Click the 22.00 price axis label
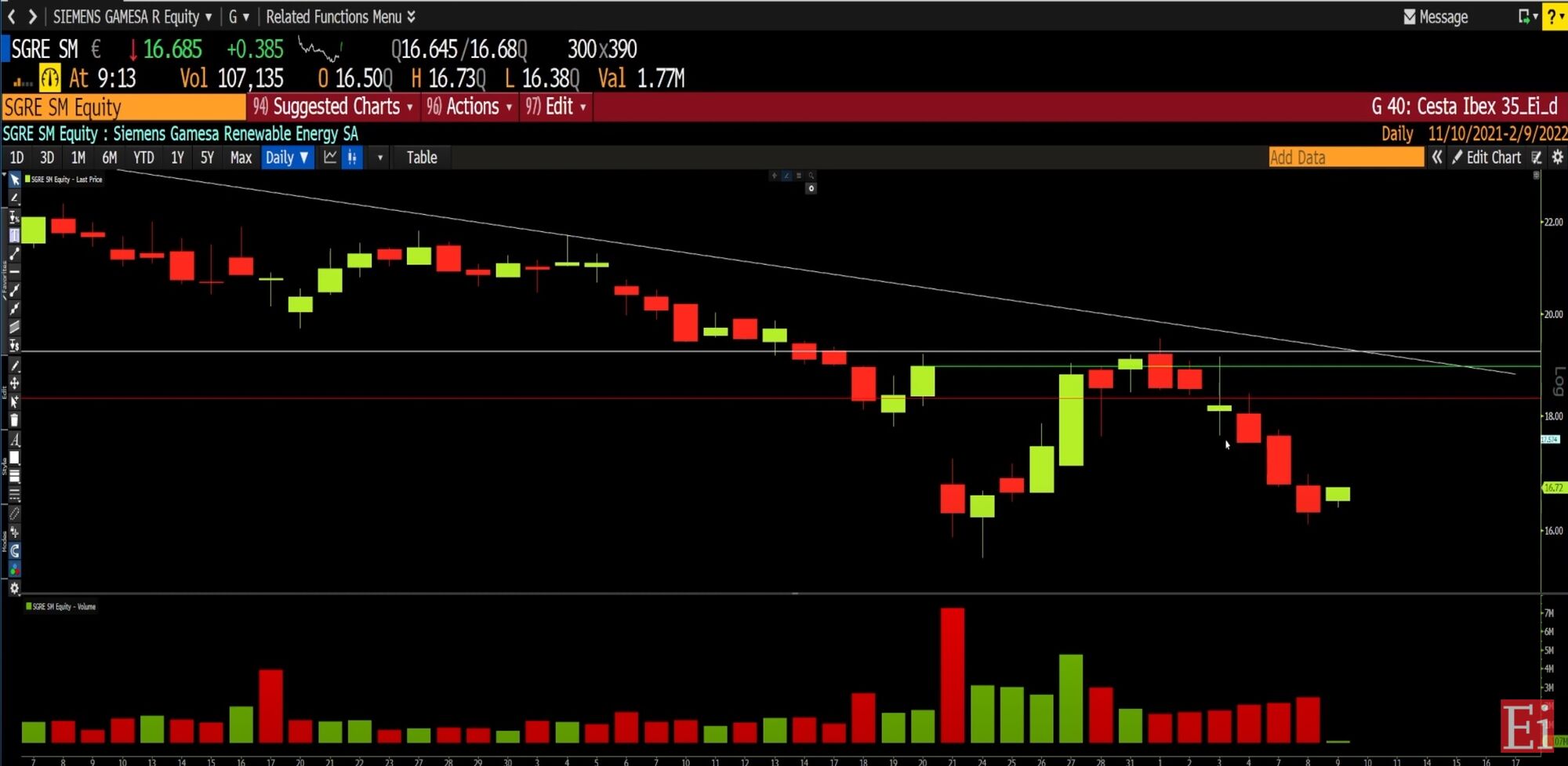This screenshot has height=766, width=1568. (x=1553, y=222)
